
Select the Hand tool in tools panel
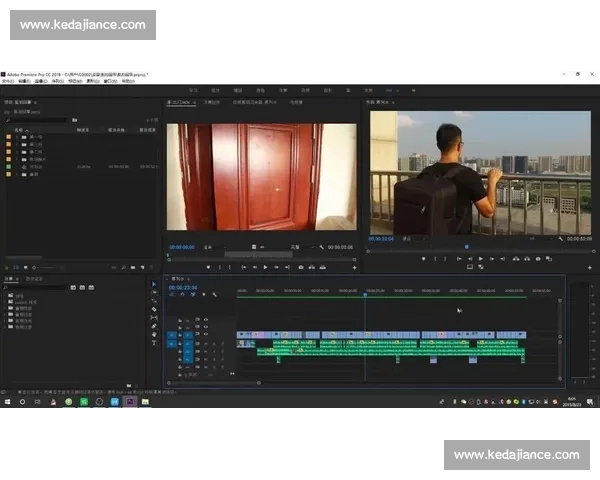[154, 335]
